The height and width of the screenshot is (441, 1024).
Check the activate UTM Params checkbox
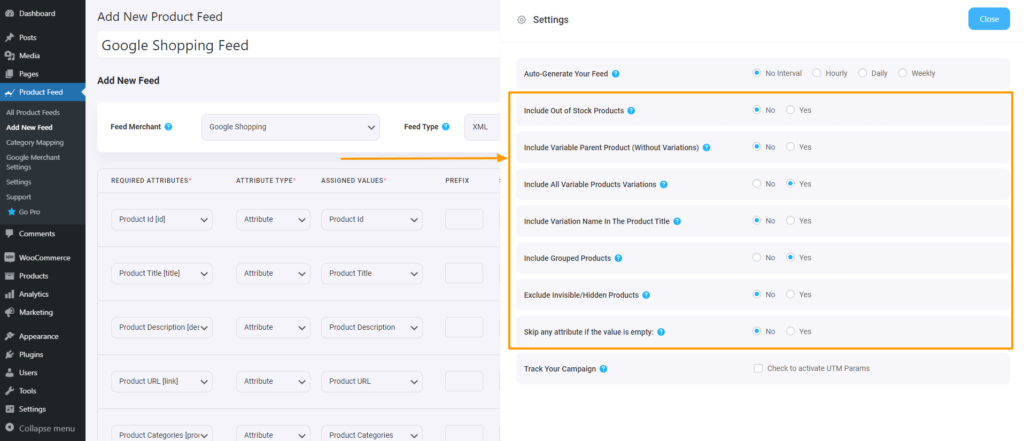coord(758,368)
